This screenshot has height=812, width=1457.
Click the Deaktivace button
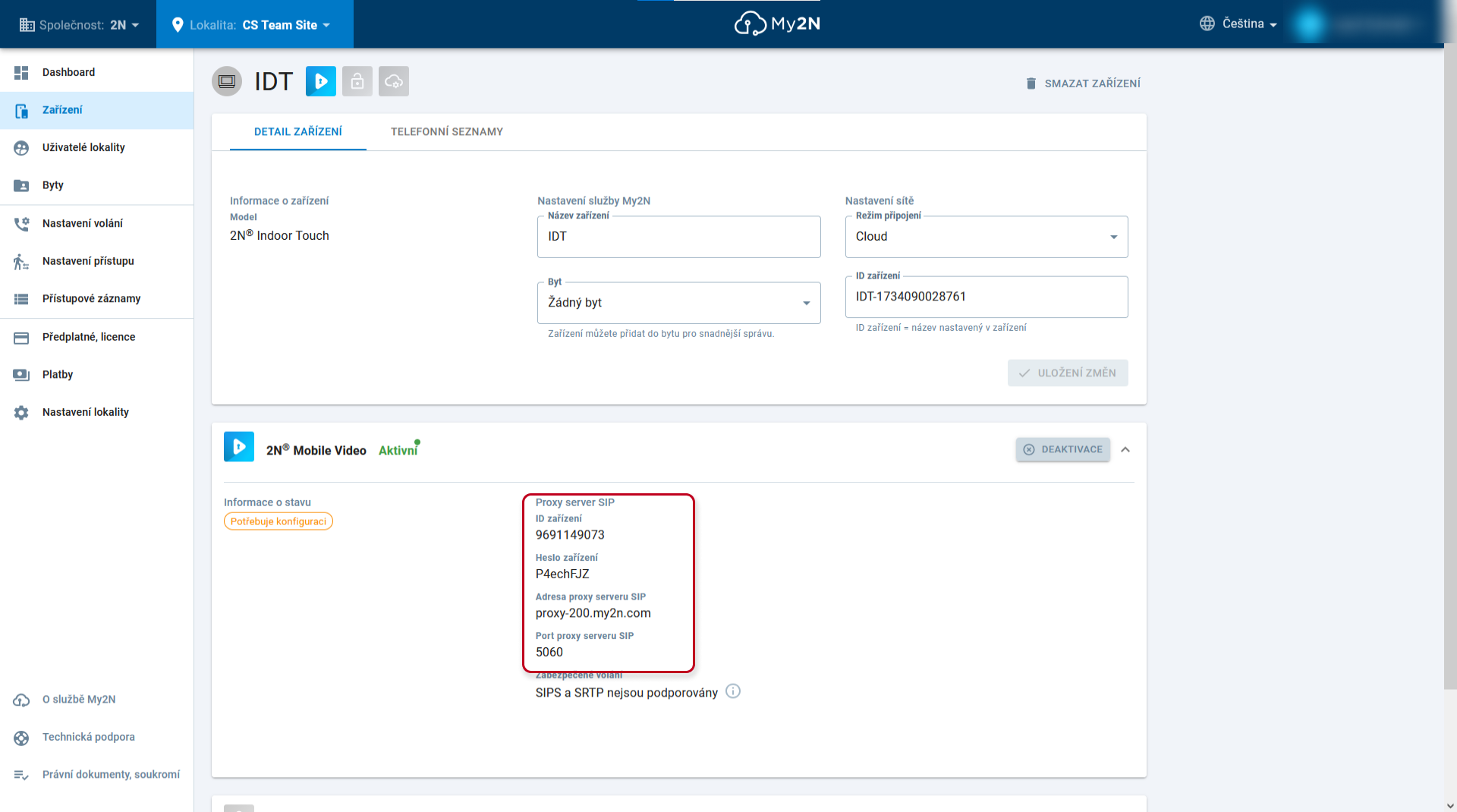(x=1063, y=450)
